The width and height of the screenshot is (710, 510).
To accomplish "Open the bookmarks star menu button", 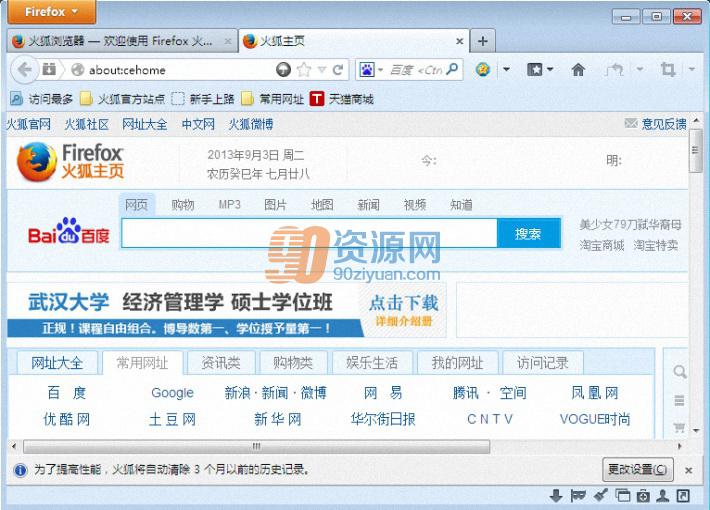I will pyautogui.click(x=540, y=69).
